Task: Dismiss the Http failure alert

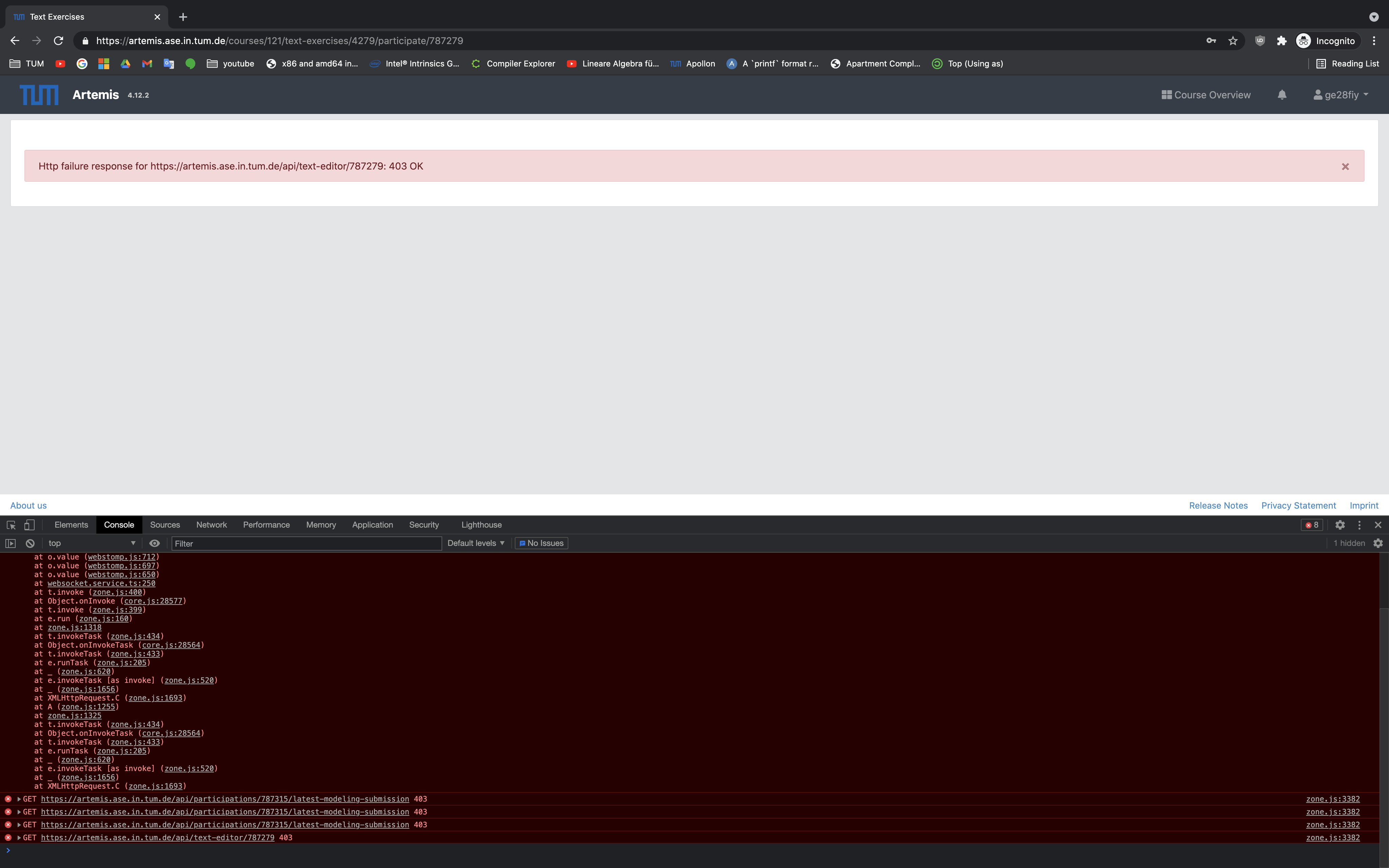Action: tap(1345, 166)
